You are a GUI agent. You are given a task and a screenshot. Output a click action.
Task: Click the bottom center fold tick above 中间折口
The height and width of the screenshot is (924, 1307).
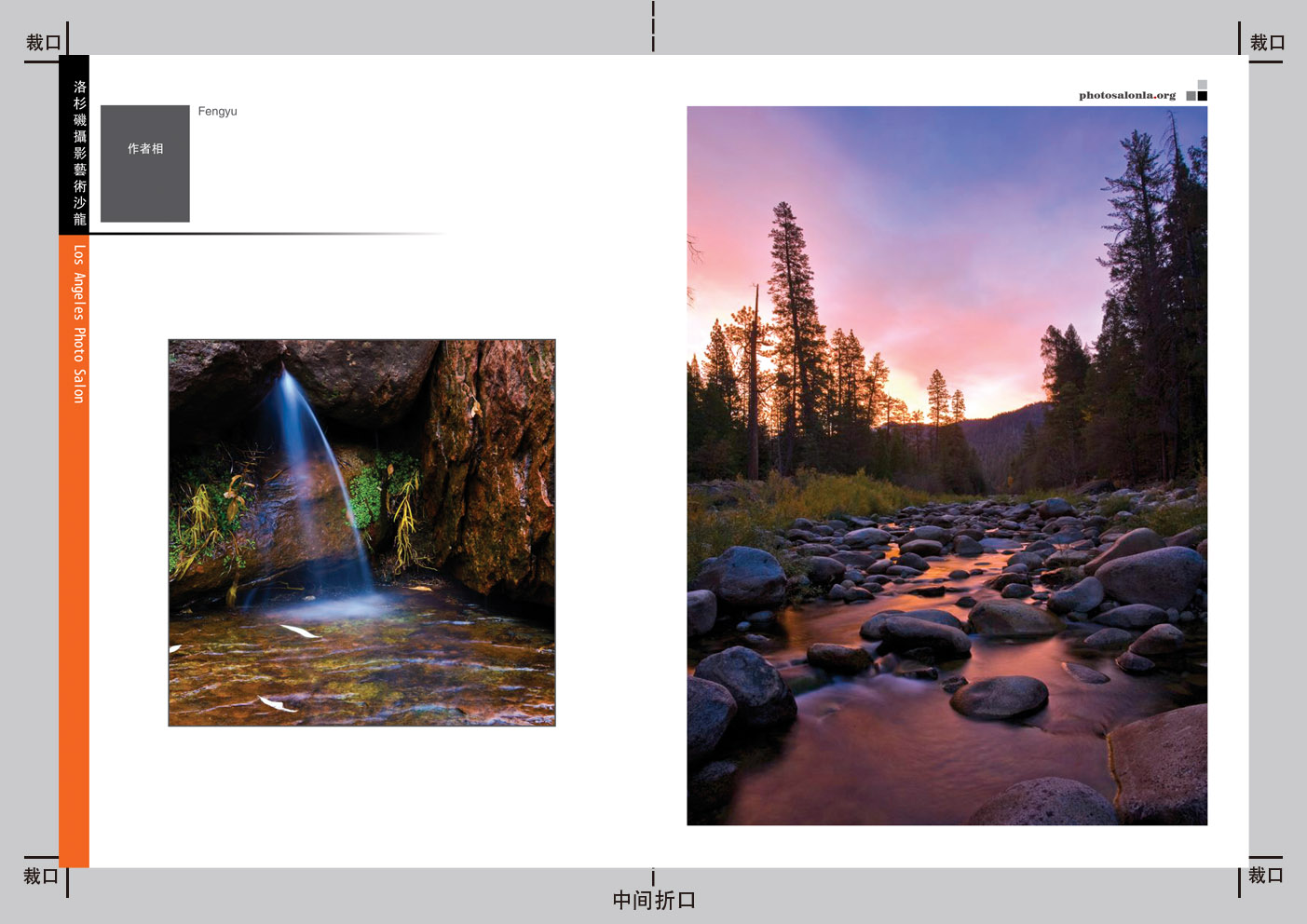click(653, 877)
